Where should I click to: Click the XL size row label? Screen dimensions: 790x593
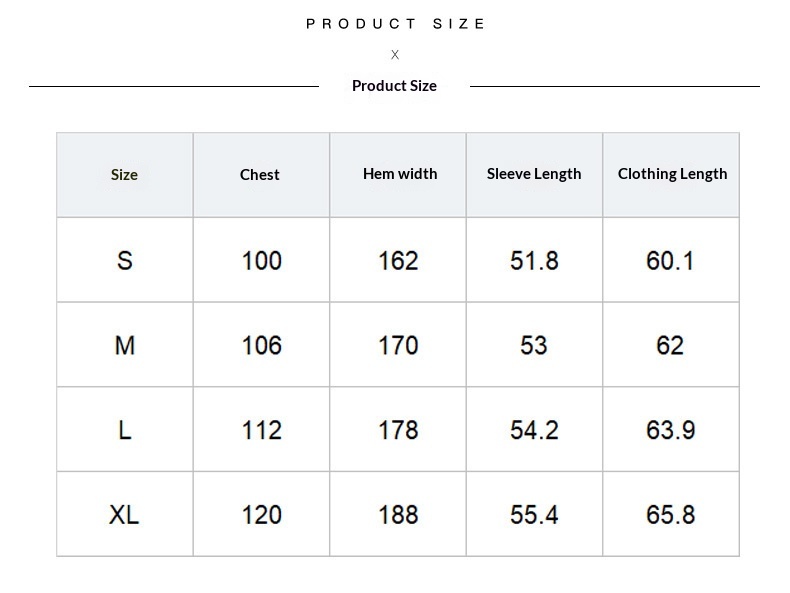(x=124, y=514)
